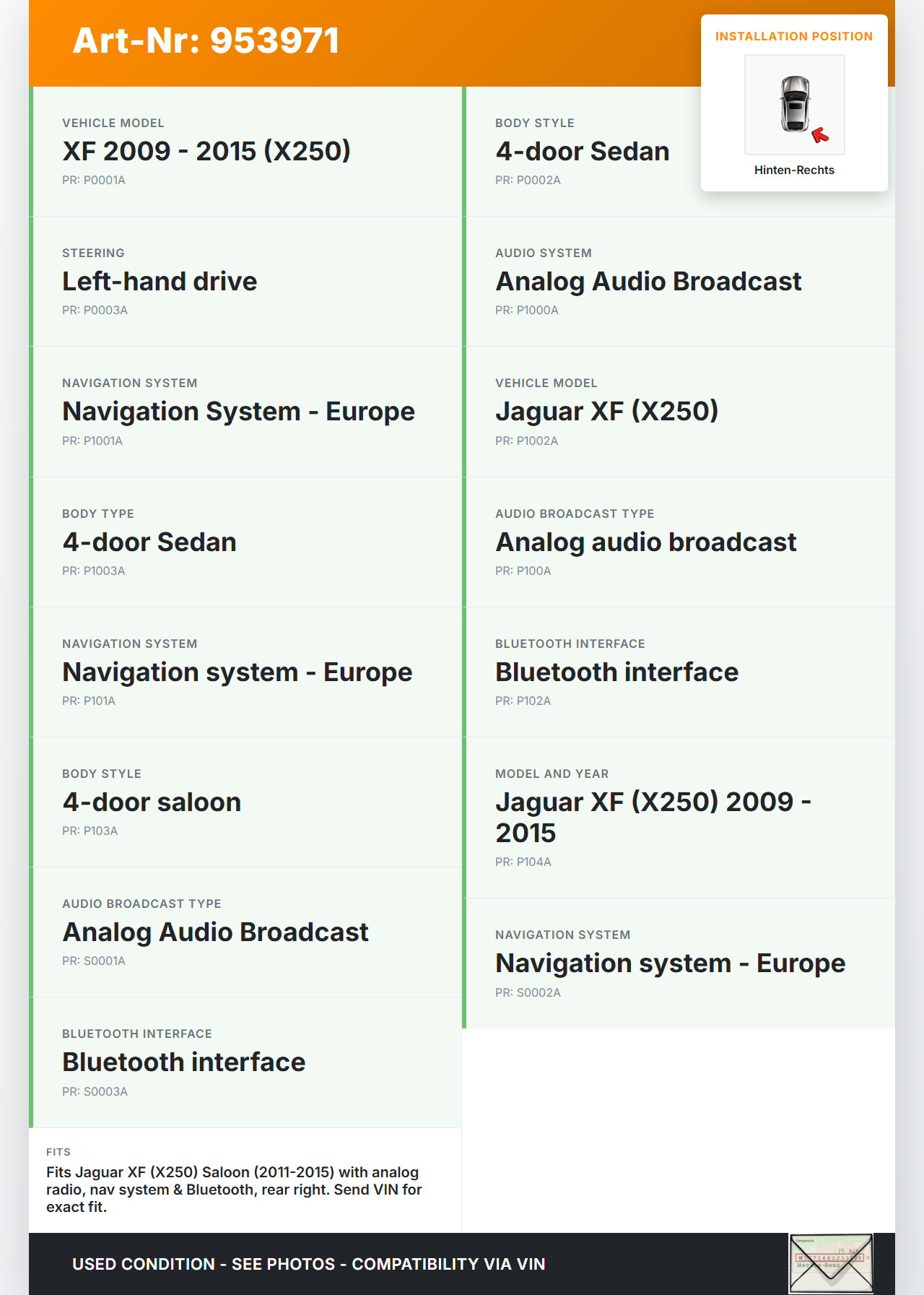Select the Hinten-Rechts position label
Viewport: 924px width, 1295px height.
coord(794,170)
